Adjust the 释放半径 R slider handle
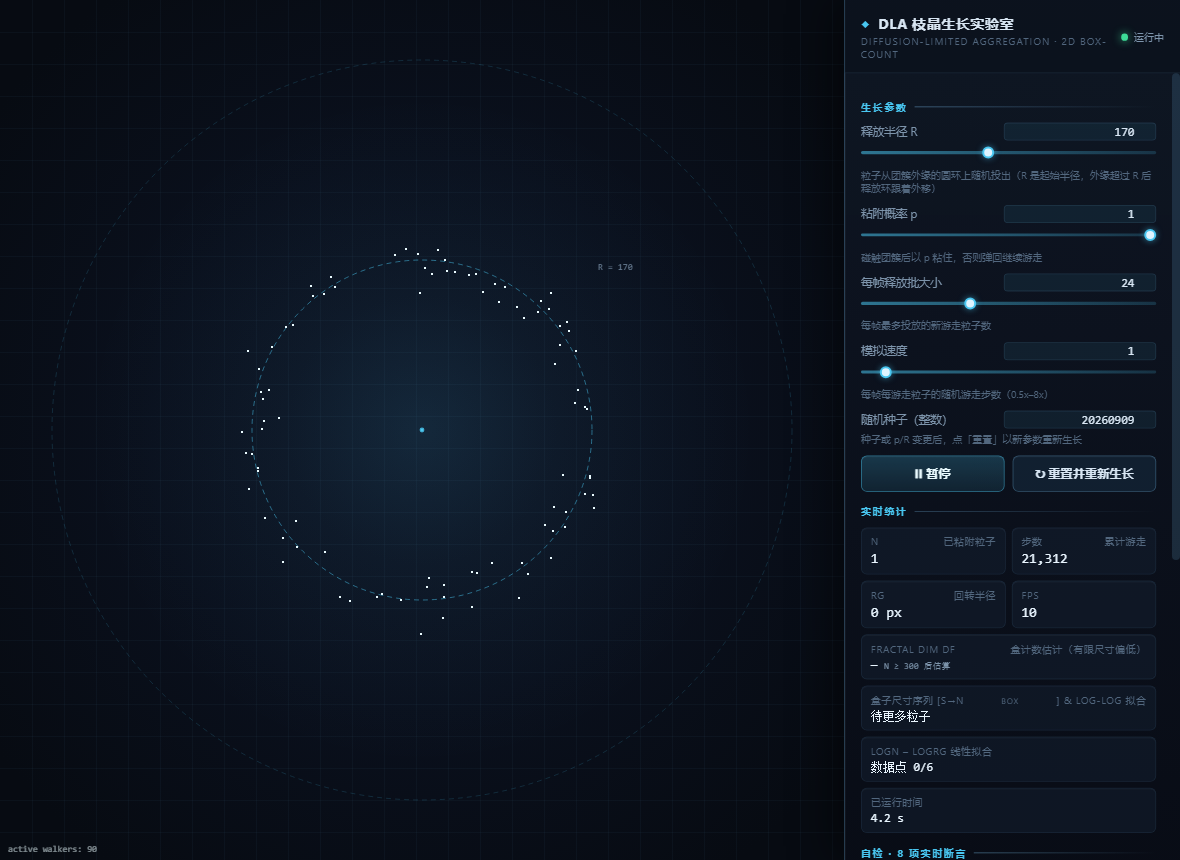Screen dimensions: 1180x860 988,153
